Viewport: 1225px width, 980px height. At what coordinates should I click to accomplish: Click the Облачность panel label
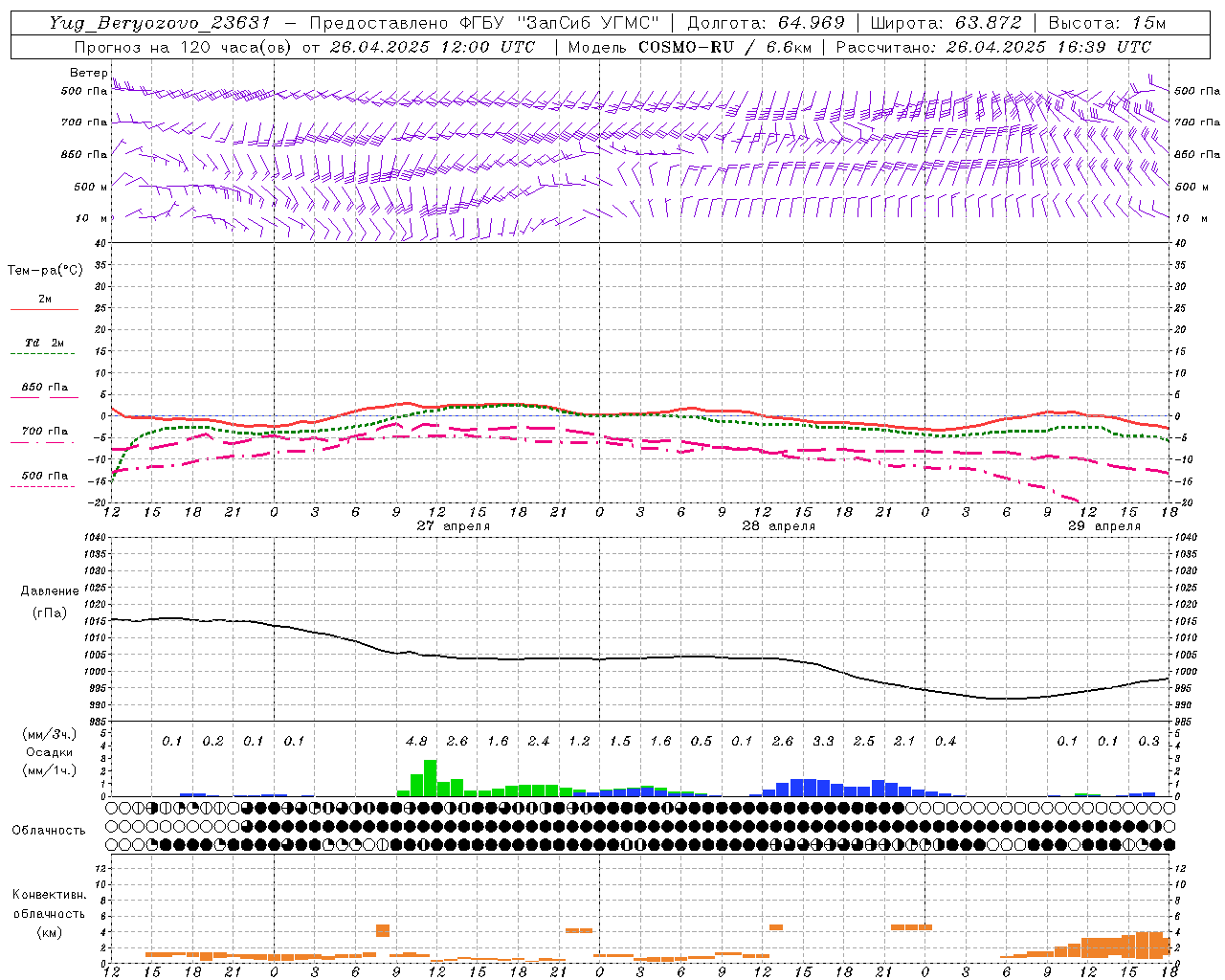(49, 830)
